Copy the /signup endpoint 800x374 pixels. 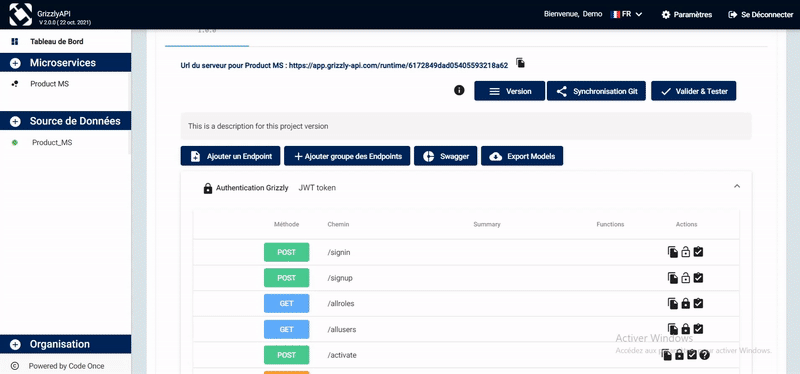pos(673,278)
